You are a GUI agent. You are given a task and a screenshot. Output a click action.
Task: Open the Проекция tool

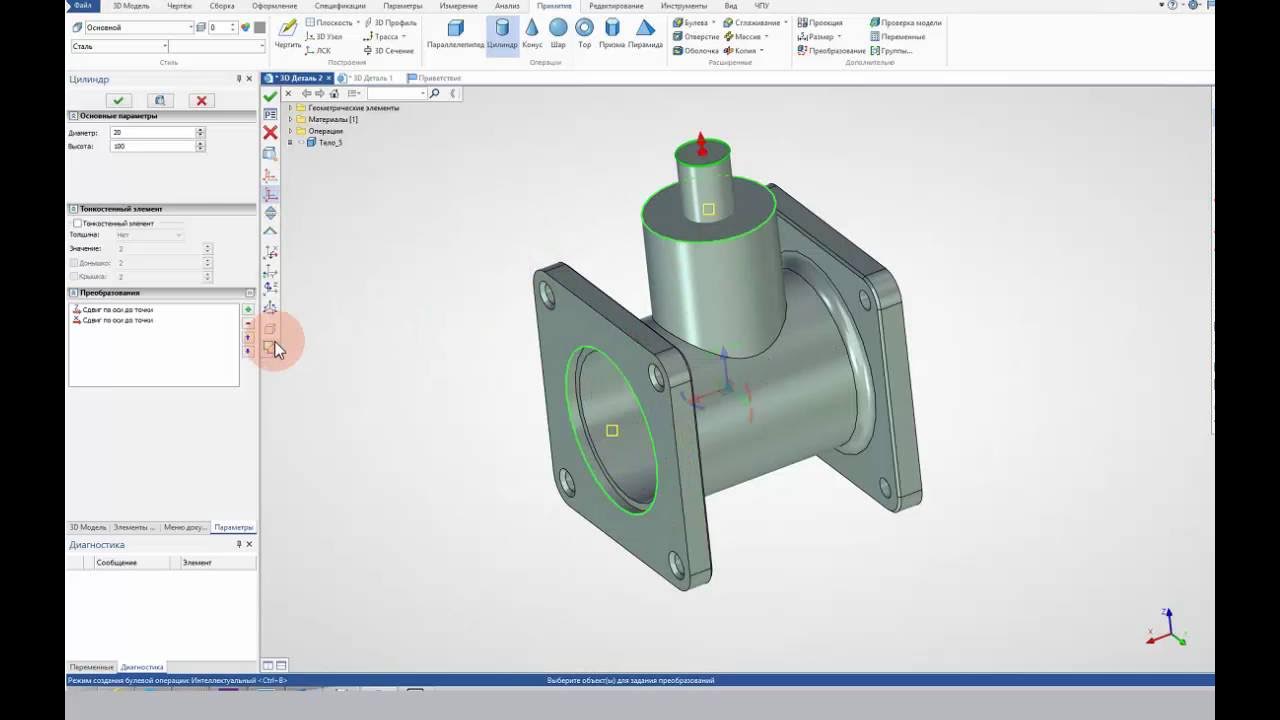point(820,22)
